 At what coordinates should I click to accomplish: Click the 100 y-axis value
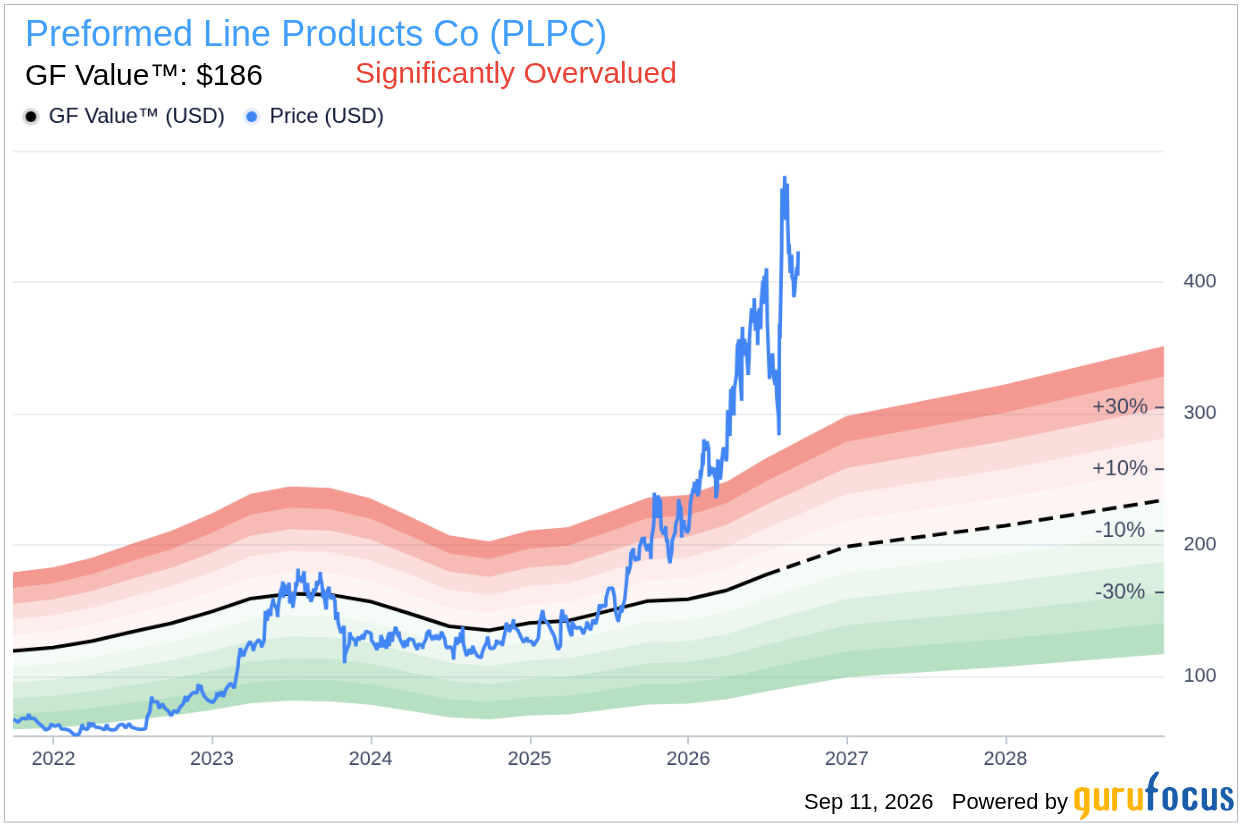pos(1200,676)
